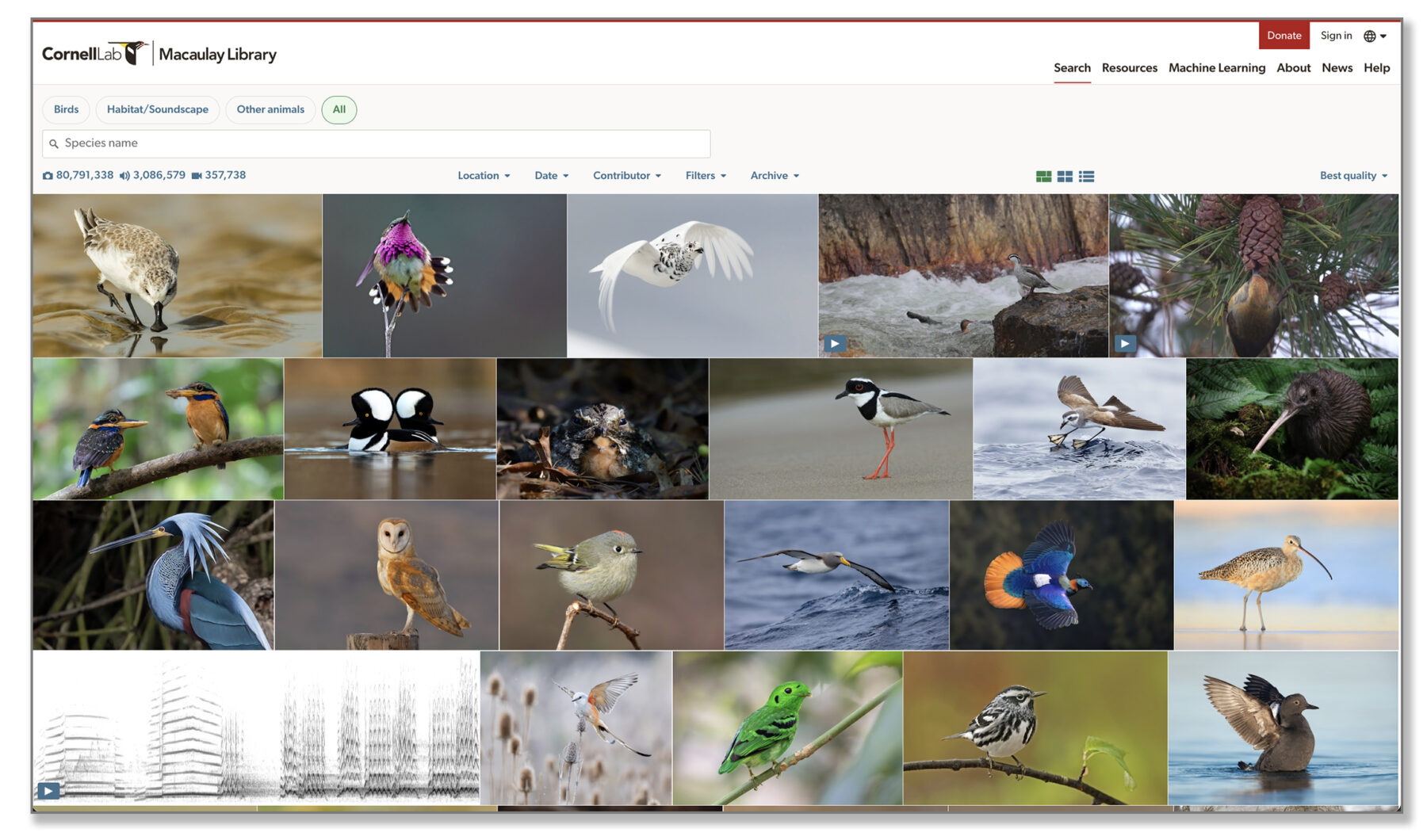Select the Habitat/Soundscape filter pill
Image resolution: width=1427 pixels, height=840 pixels.
pos(158,109)
